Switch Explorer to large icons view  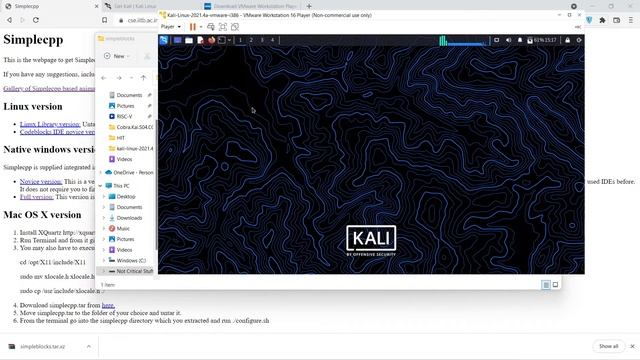click(556, 285)
